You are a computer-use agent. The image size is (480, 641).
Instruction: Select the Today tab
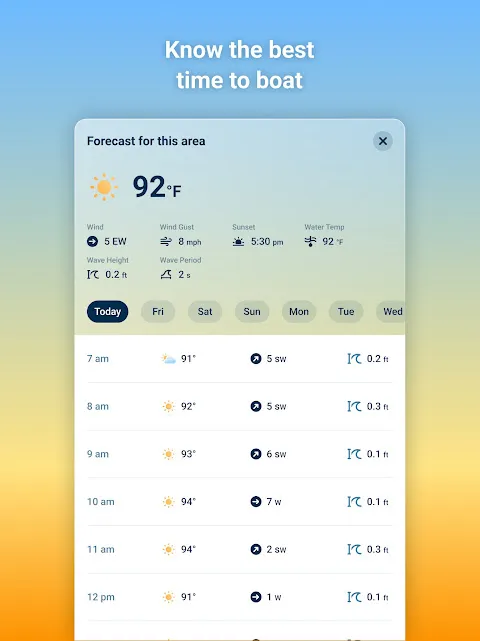tap(108, 312)
